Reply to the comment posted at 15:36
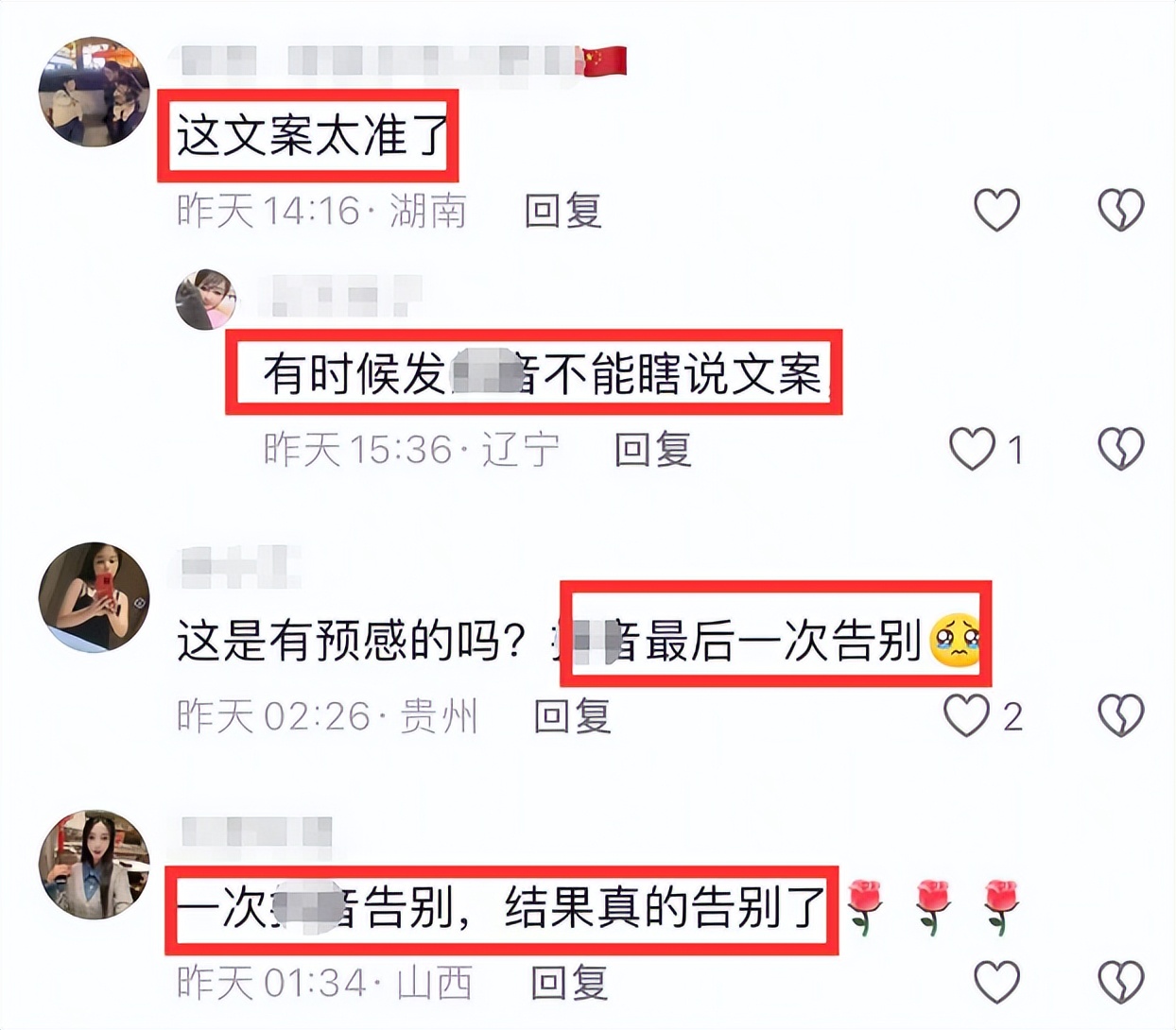1176x1030 pixels. point(653,449)
